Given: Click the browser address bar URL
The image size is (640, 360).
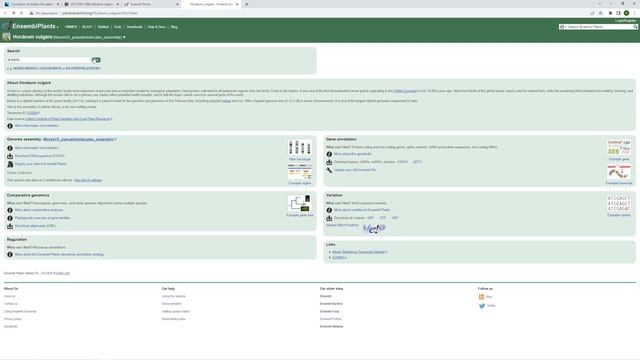Looking at the screenshot, I should tap(100, 13).
